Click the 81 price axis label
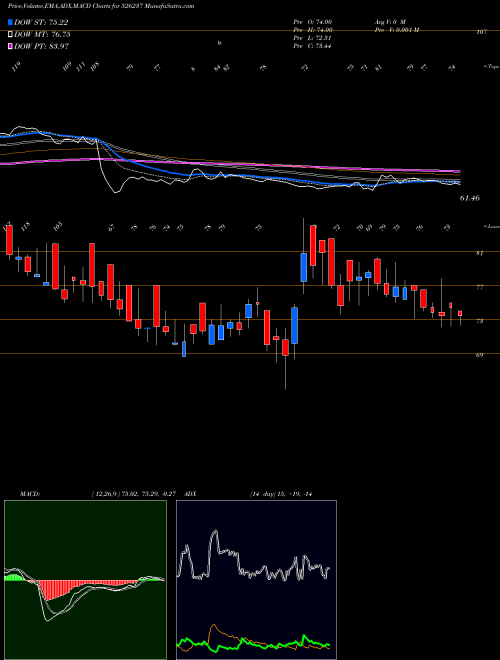The width and height of the screenshot is (500, 660). pyautogui.click(x=479, y=253)
